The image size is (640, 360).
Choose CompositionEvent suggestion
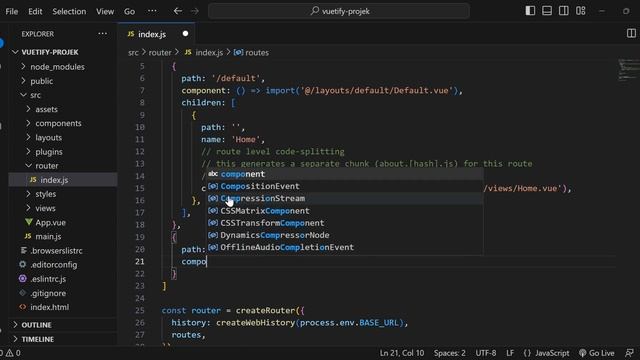[344, 186]
